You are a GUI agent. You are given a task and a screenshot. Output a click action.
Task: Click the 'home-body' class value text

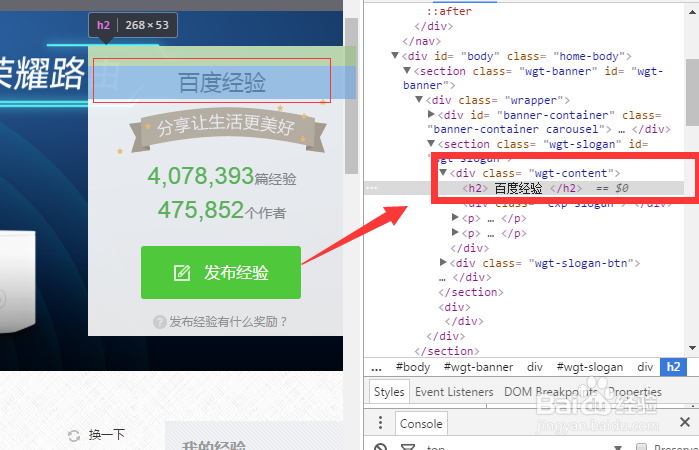coord(589,56)
